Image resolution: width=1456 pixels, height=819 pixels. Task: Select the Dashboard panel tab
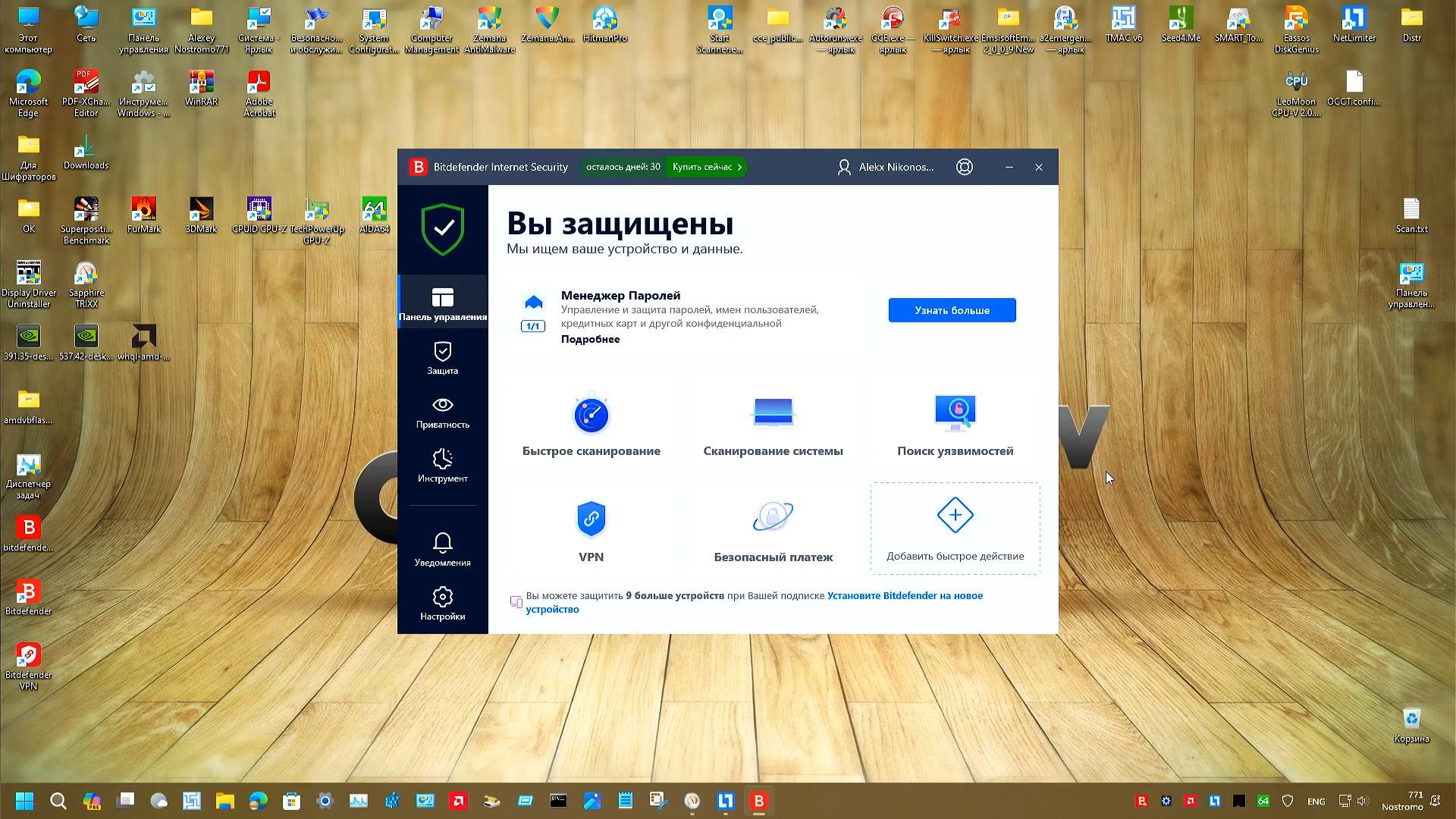(442, 303)
